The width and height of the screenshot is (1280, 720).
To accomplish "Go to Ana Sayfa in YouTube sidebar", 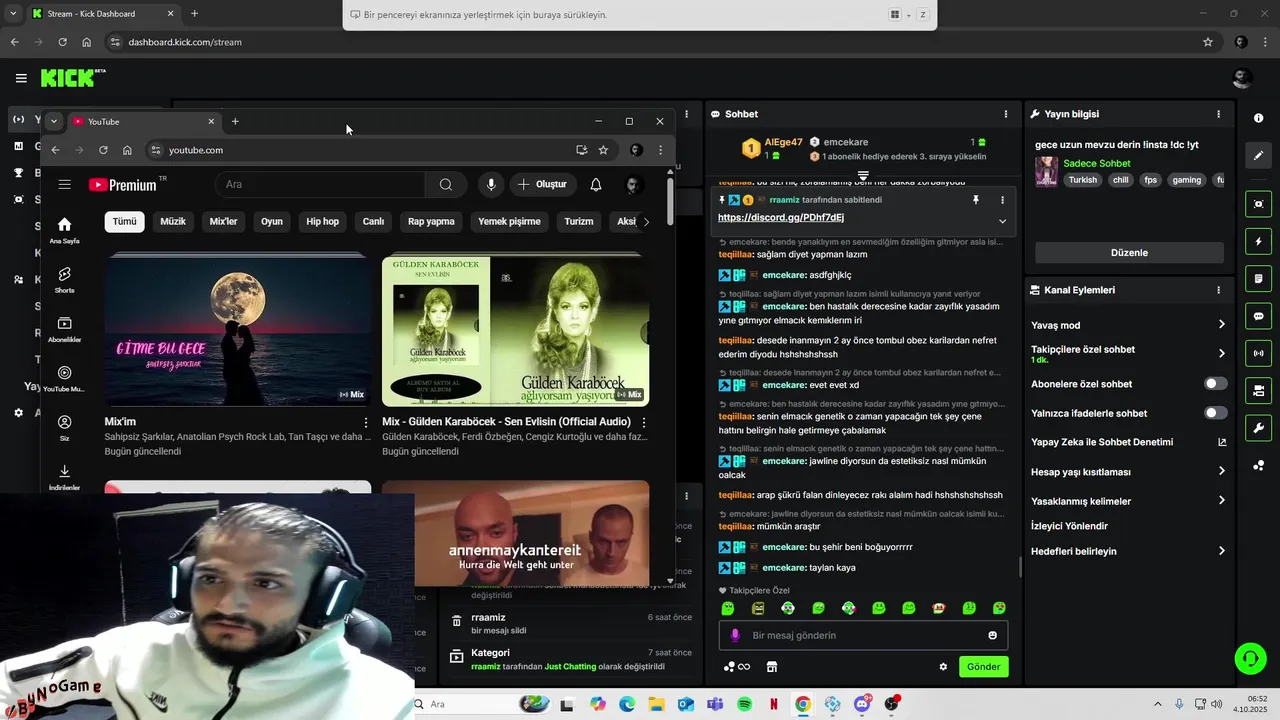I will coord(65,230).
